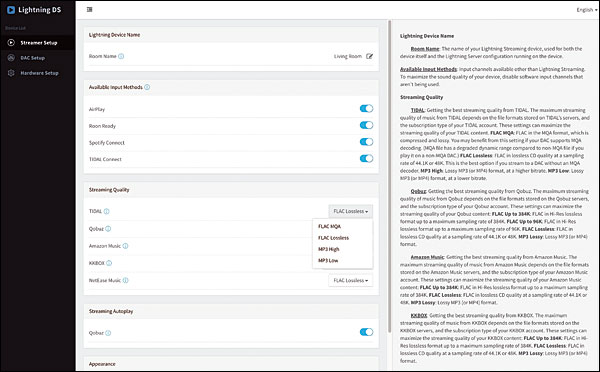Click the Streaming Autoplay Qobuz info icon
Viewport: 600px width, 372px height.
[x=108, y=333]
